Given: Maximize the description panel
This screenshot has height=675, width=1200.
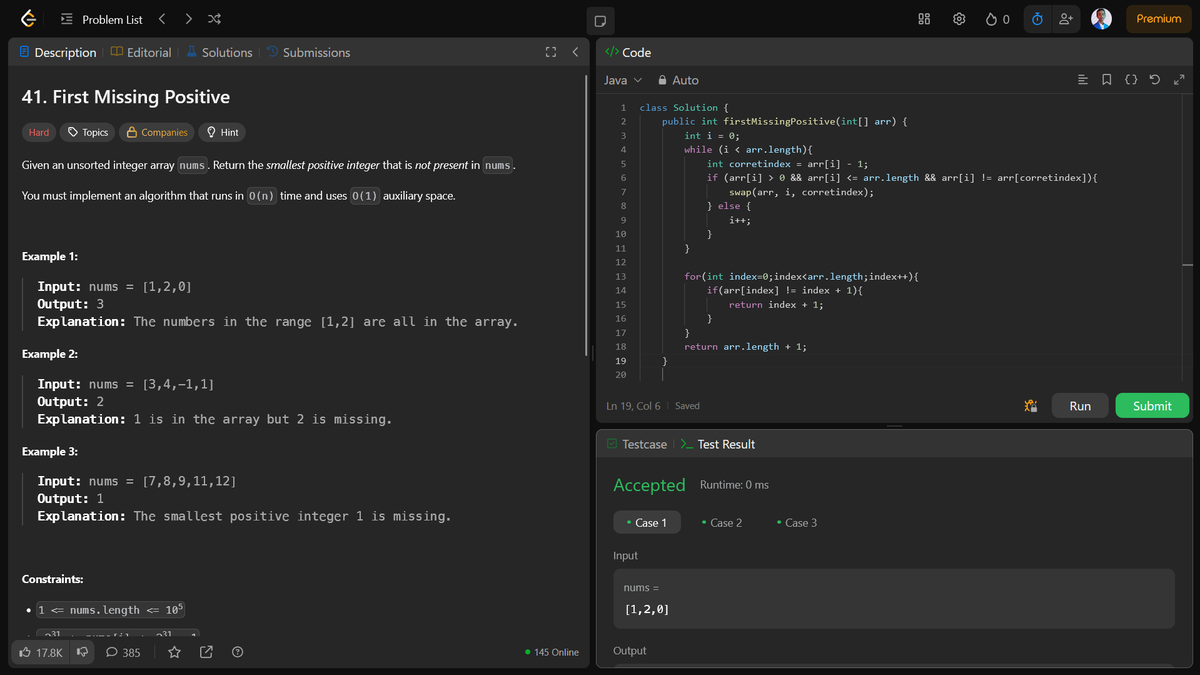Looking at the screenshot, I should pyautogui.click(x=550, y=52).
